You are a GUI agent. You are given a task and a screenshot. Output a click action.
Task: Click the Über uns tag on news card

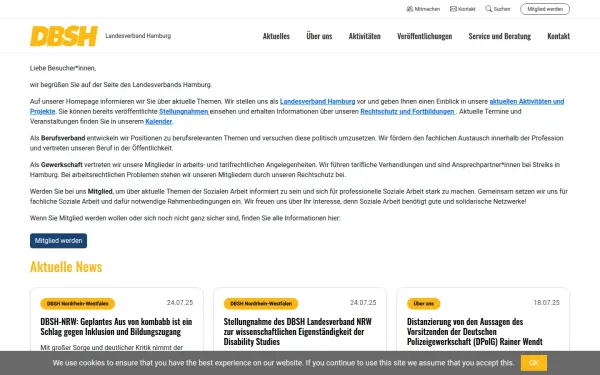pyautogui.click(x=424, y=303)
